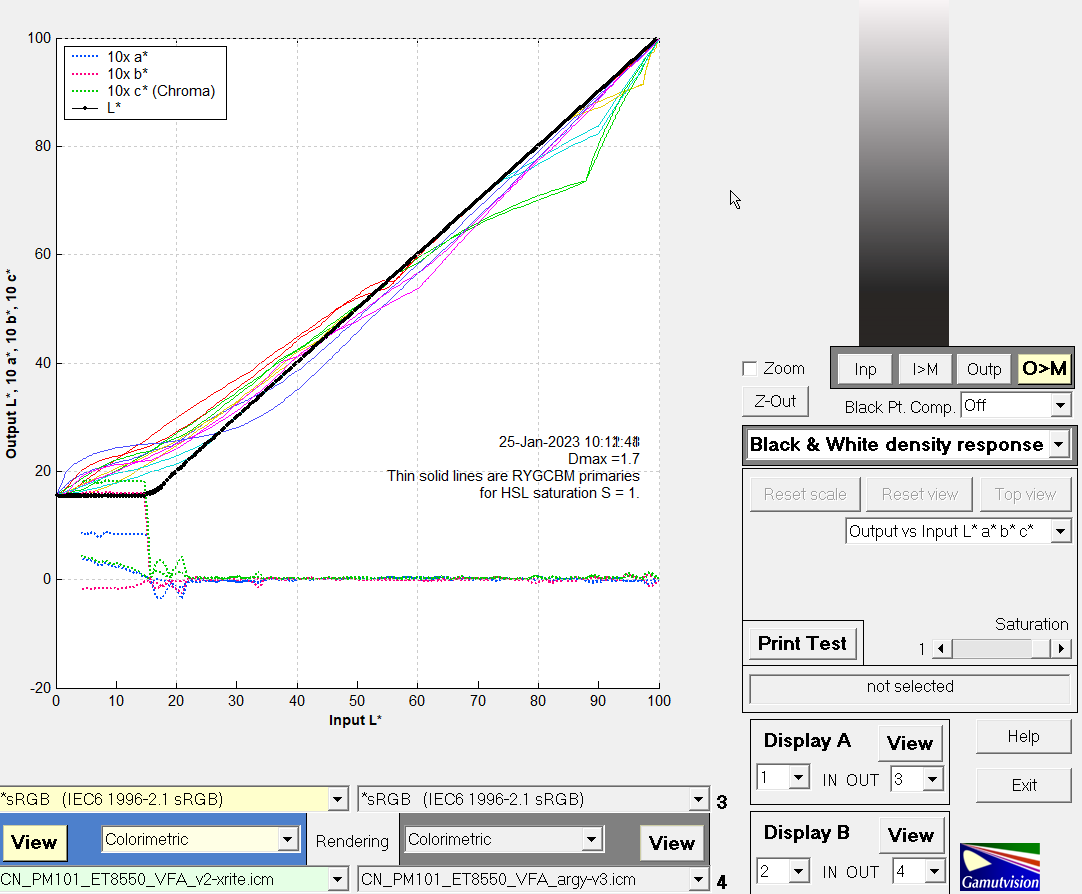
Task: Click the Gamutvision logo icon
Action: (x=999, y=866)
